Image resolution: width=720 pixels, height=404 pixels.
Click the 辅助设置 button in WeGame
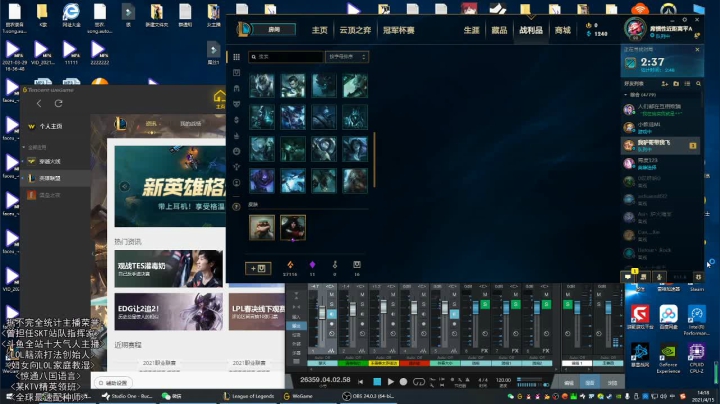(x=113, y=382)
